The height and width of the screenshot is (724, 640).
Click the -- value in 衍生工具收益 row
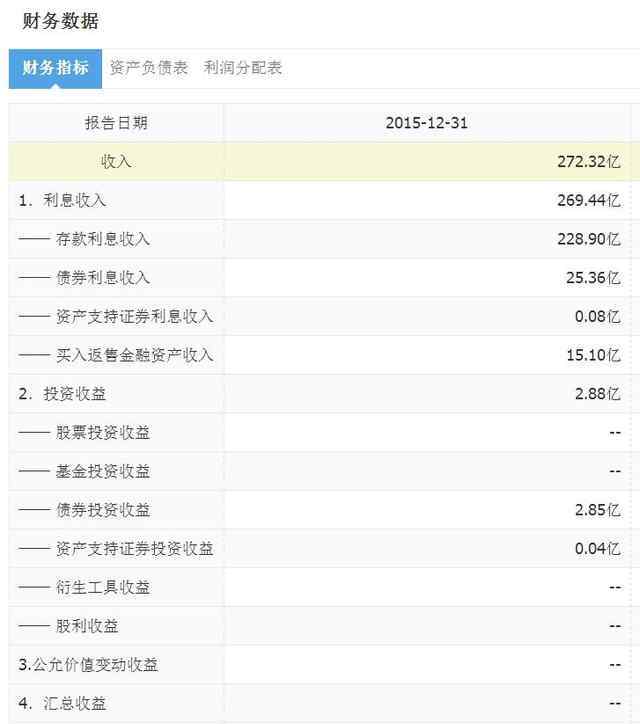click(x=615, y=588)
